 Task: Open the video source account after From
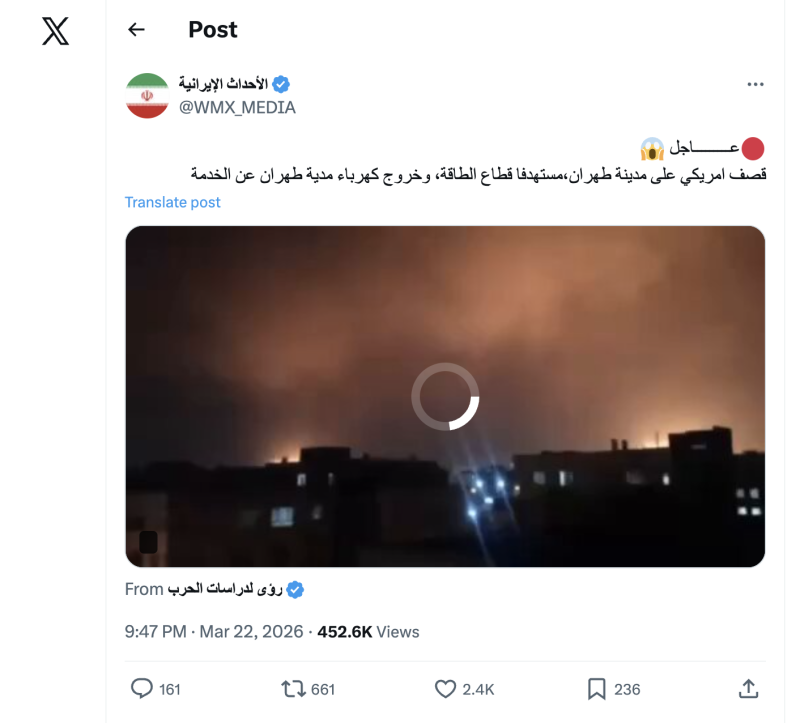[225, 589]
